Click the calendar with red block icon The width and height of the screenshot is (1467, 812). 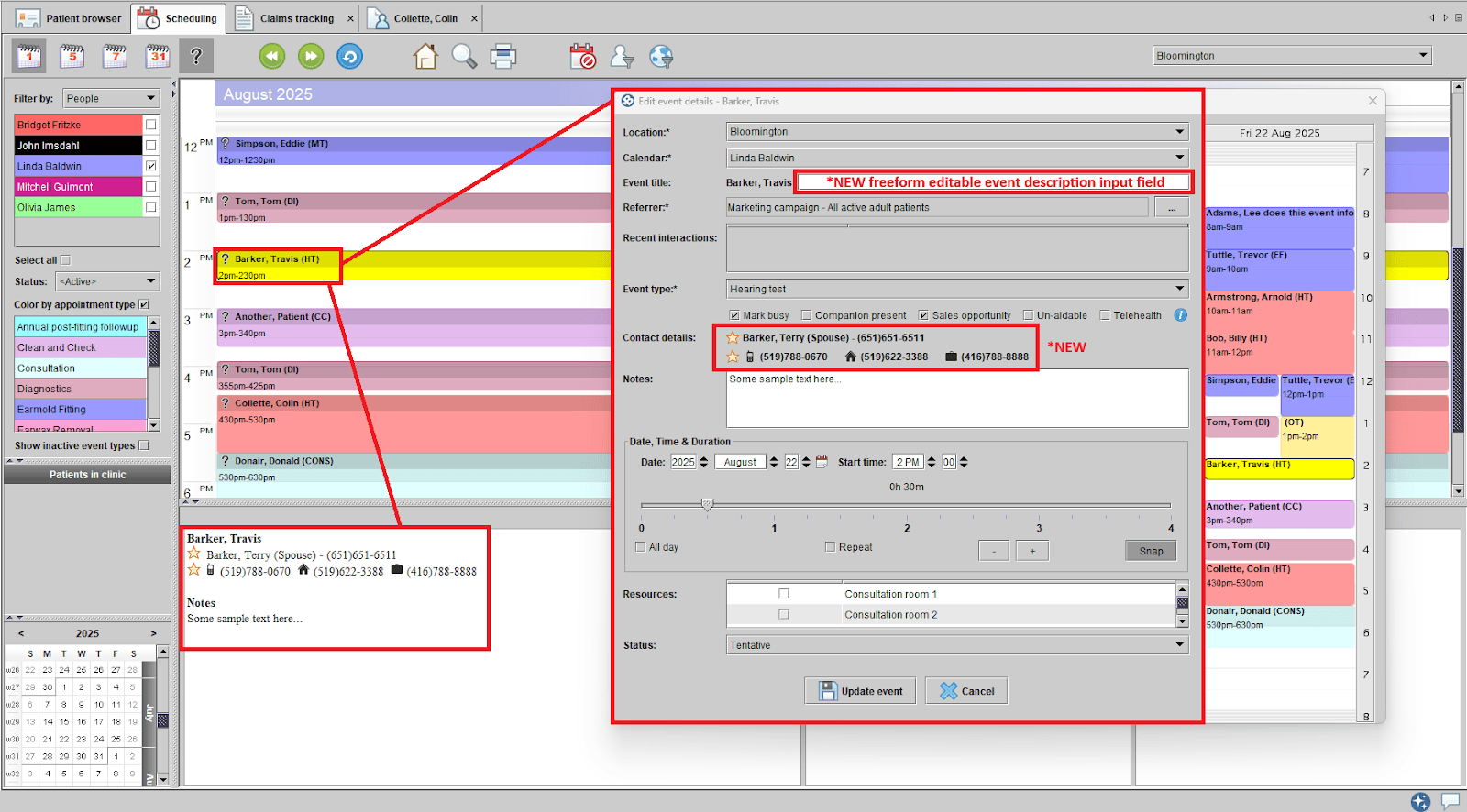582,57
